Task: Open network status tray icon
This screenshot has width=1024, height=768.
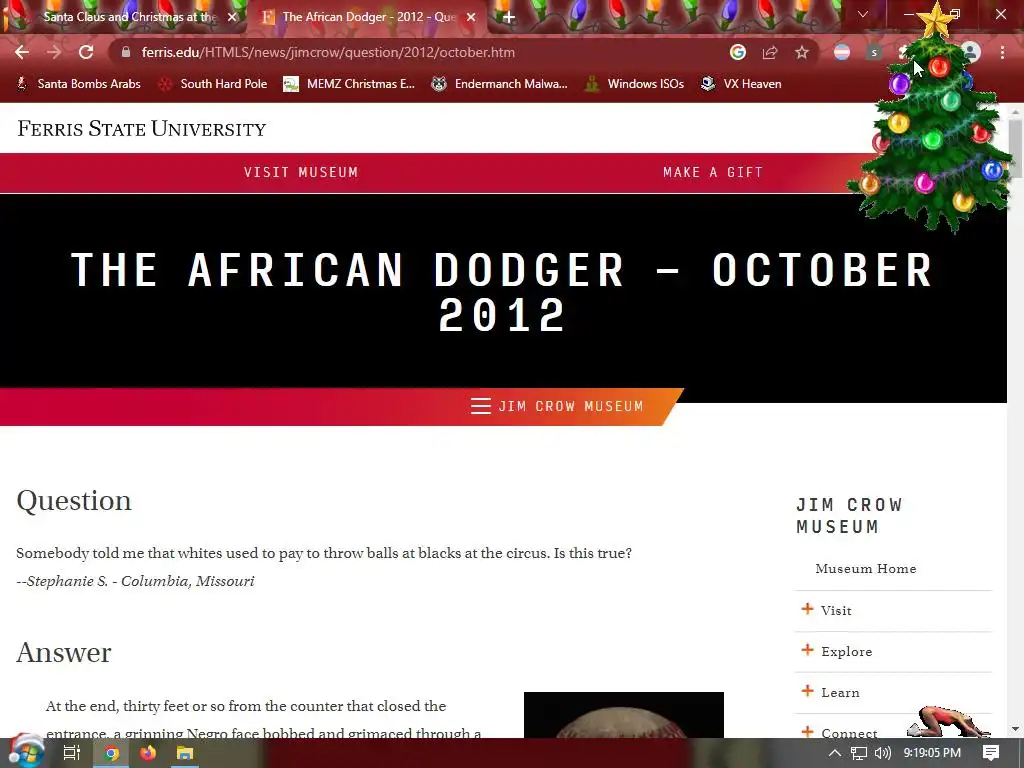Action: pyautogui.click(x=859, y=753)
